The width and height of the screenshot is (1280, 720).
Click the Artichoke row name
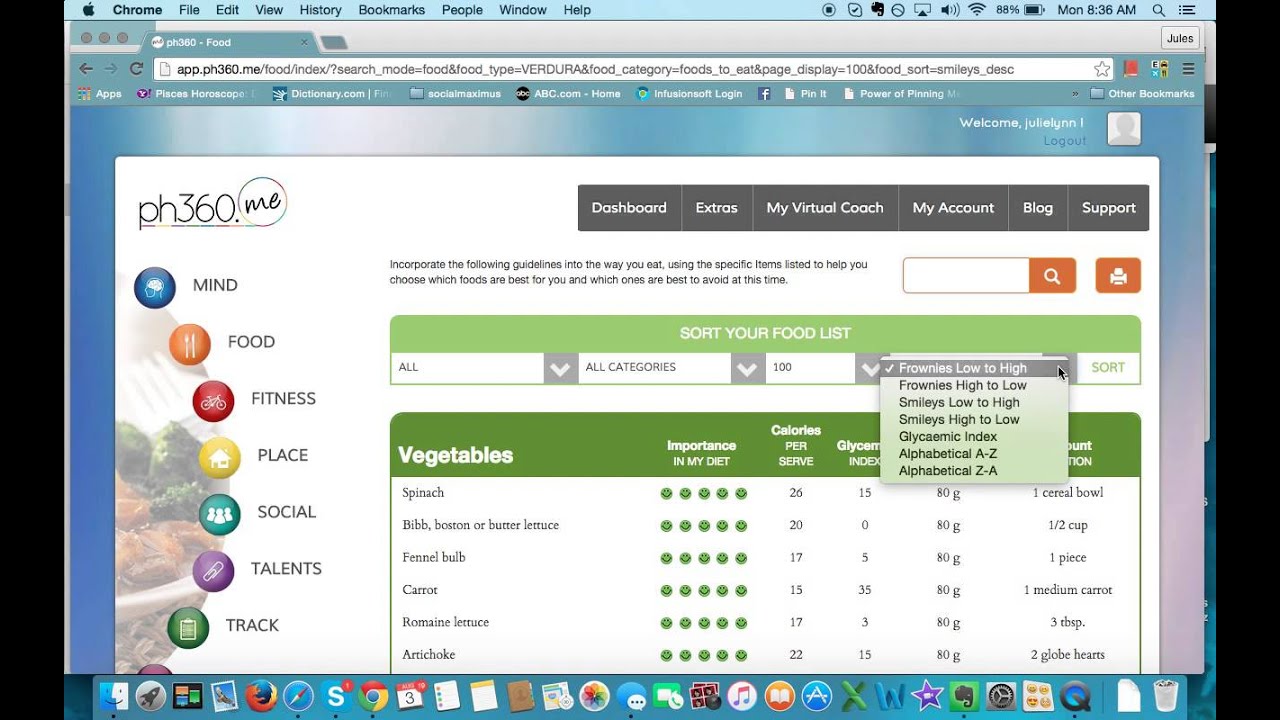tap(429, 655)
